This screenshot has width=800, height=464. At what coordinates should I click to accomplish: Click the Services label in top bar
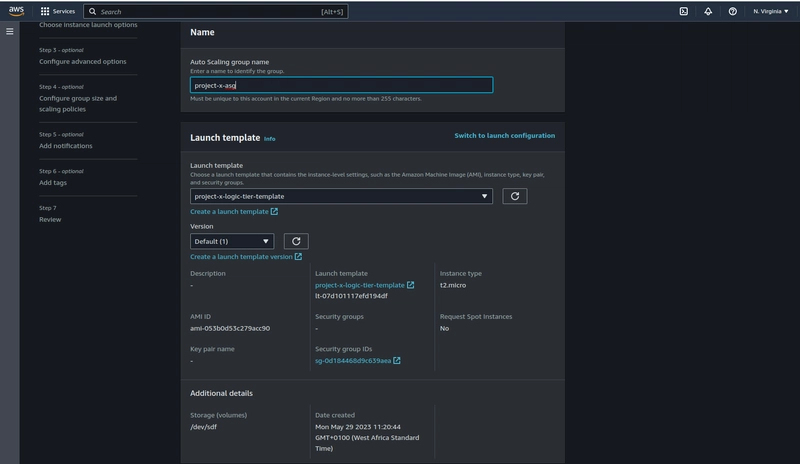coord(64,11)
